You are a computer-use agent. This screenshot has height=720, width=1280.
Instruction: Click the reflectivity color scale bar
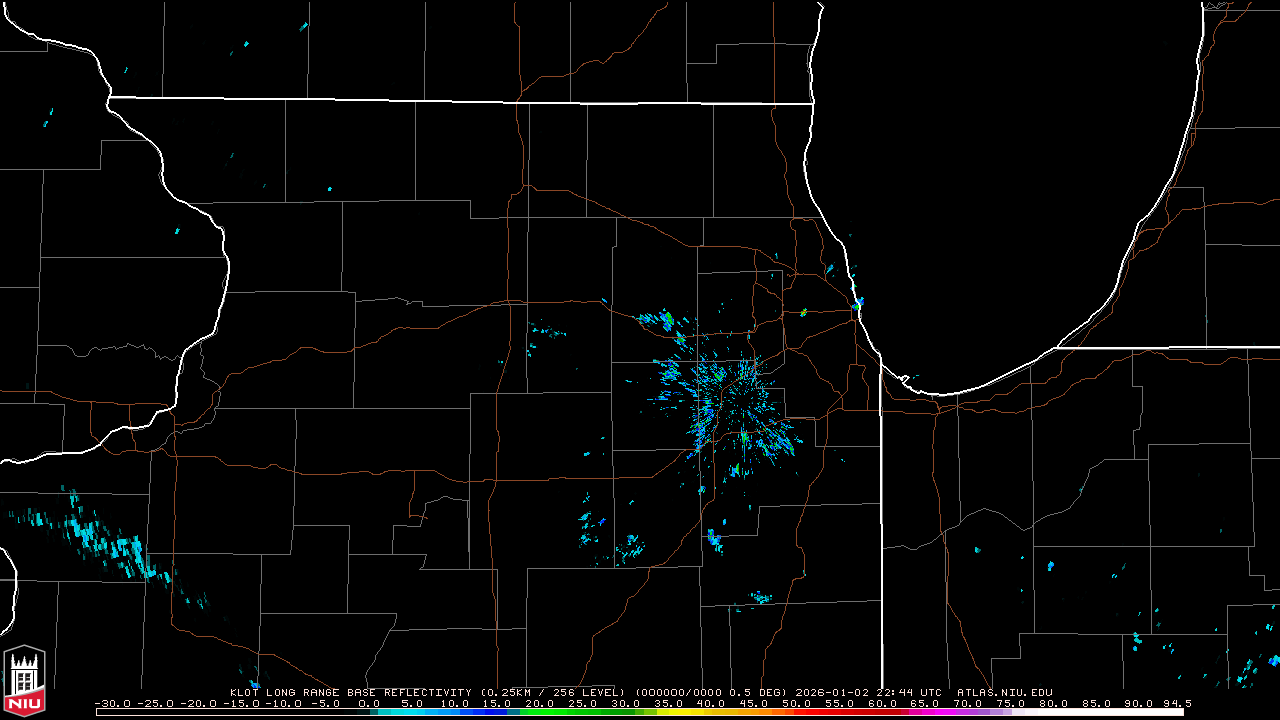tap(640, 712)
